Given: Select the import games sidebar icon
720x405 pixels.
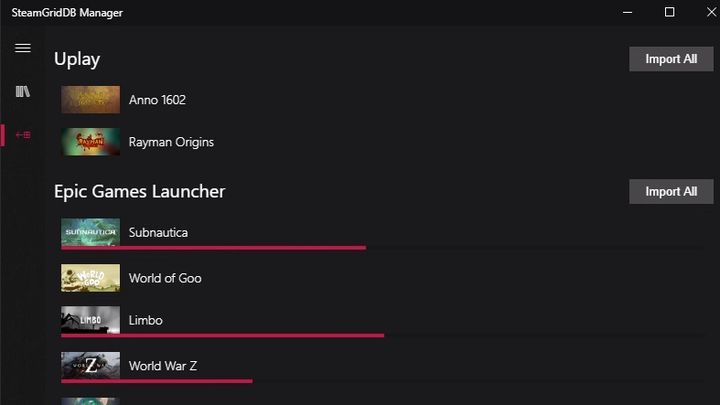Looking at the screenshot, I should click(x=23, y=135).
